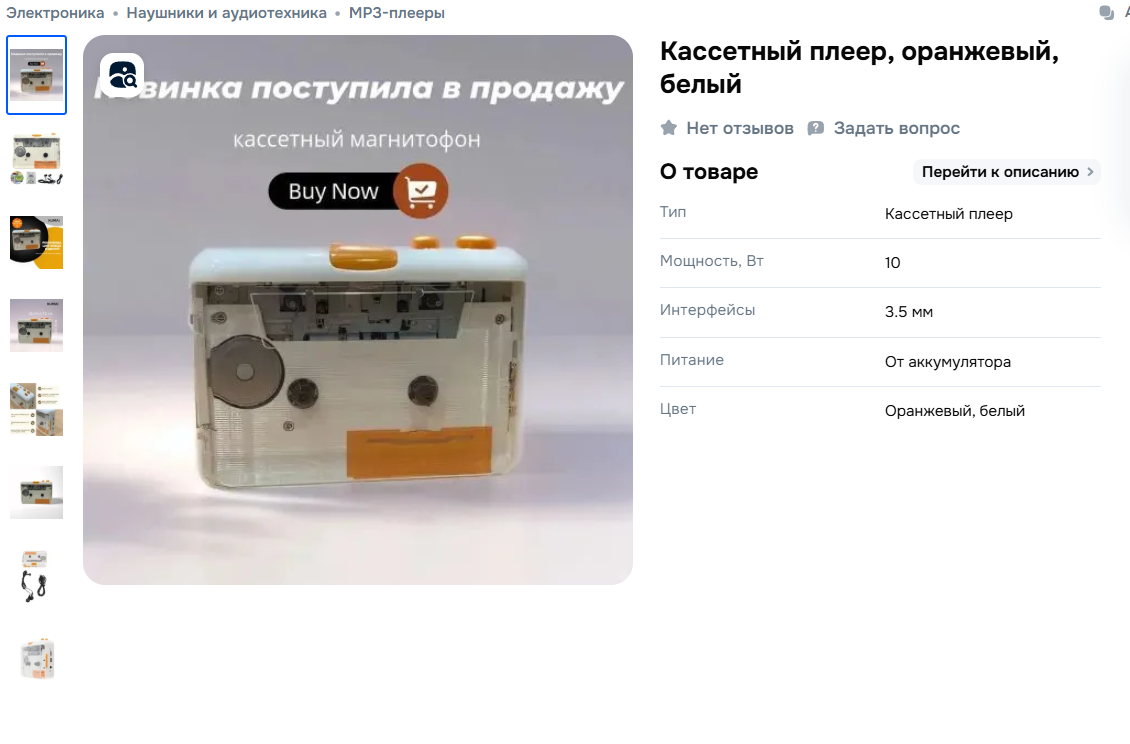This screenshot has width=1130, height=744.
Task: Open similar image search icon on photo
Action: 122,75
